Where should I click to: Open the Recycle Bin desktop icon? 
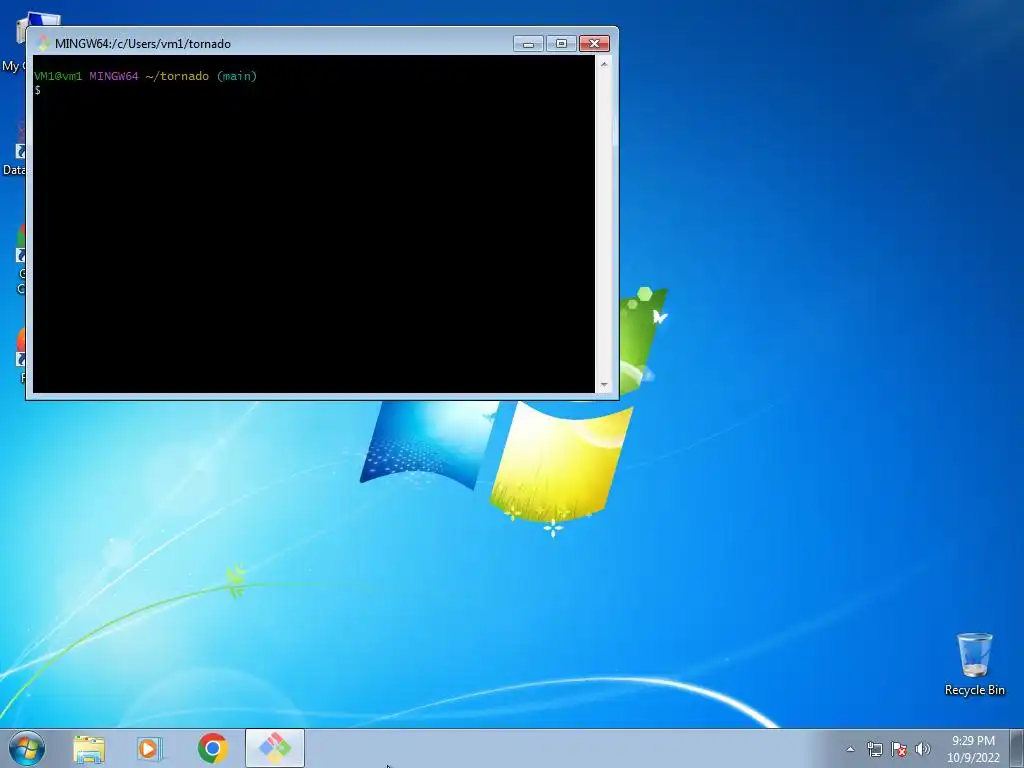click(974, 664)
